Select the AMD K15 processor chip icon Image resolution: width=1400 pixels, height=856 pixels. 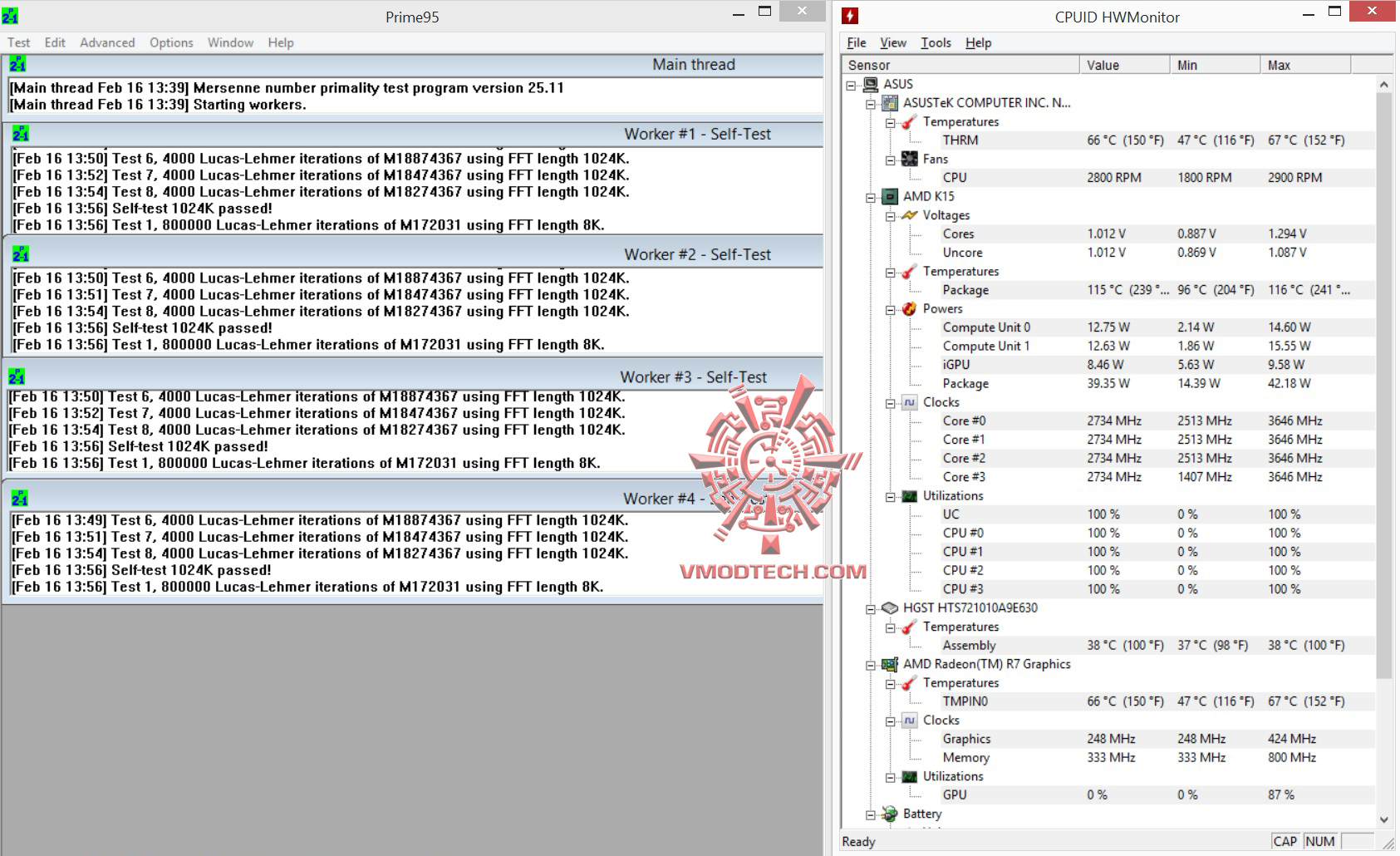[x=890, y=196]
